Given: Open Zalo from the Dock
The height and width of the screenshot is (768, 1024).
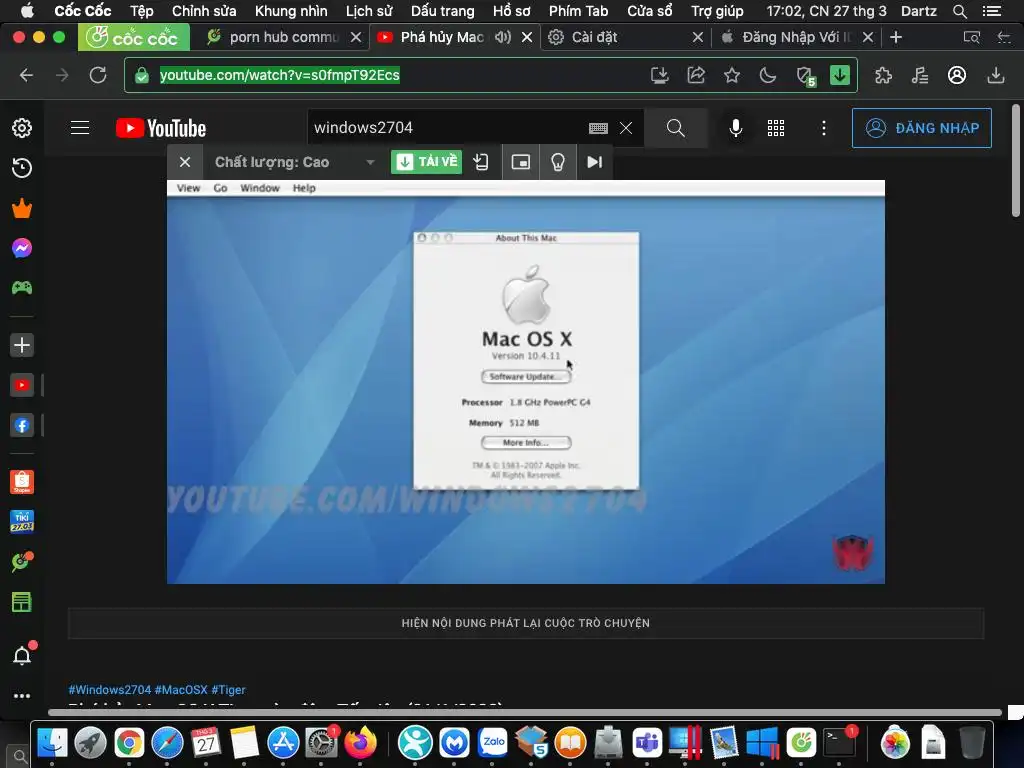Looking at the screenshot, I should click(493, 743).
